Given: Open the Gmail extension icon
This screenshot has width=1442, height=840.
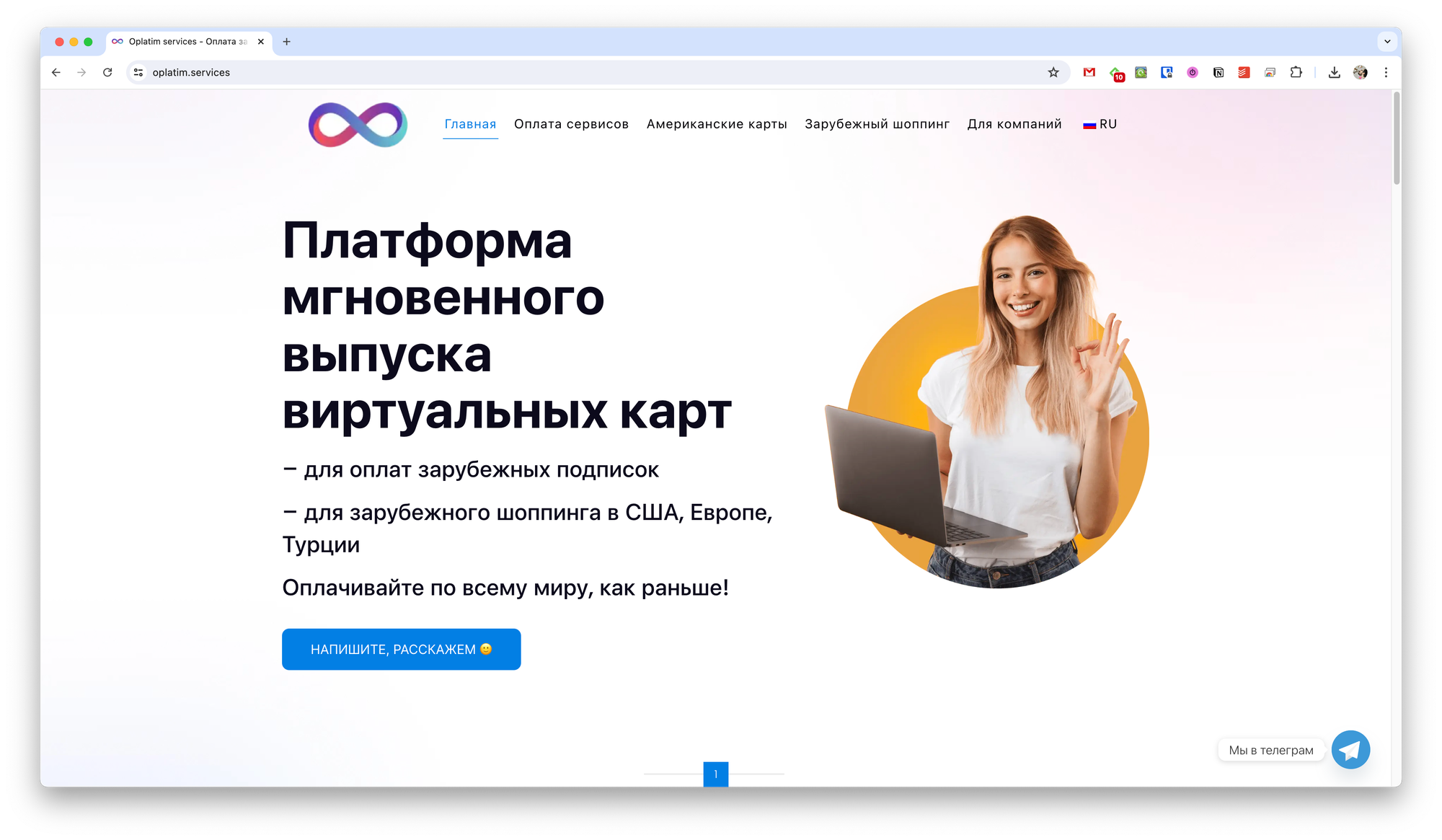Looking at the screenshot, I should pyautogui.click(x=1089, y=72).
